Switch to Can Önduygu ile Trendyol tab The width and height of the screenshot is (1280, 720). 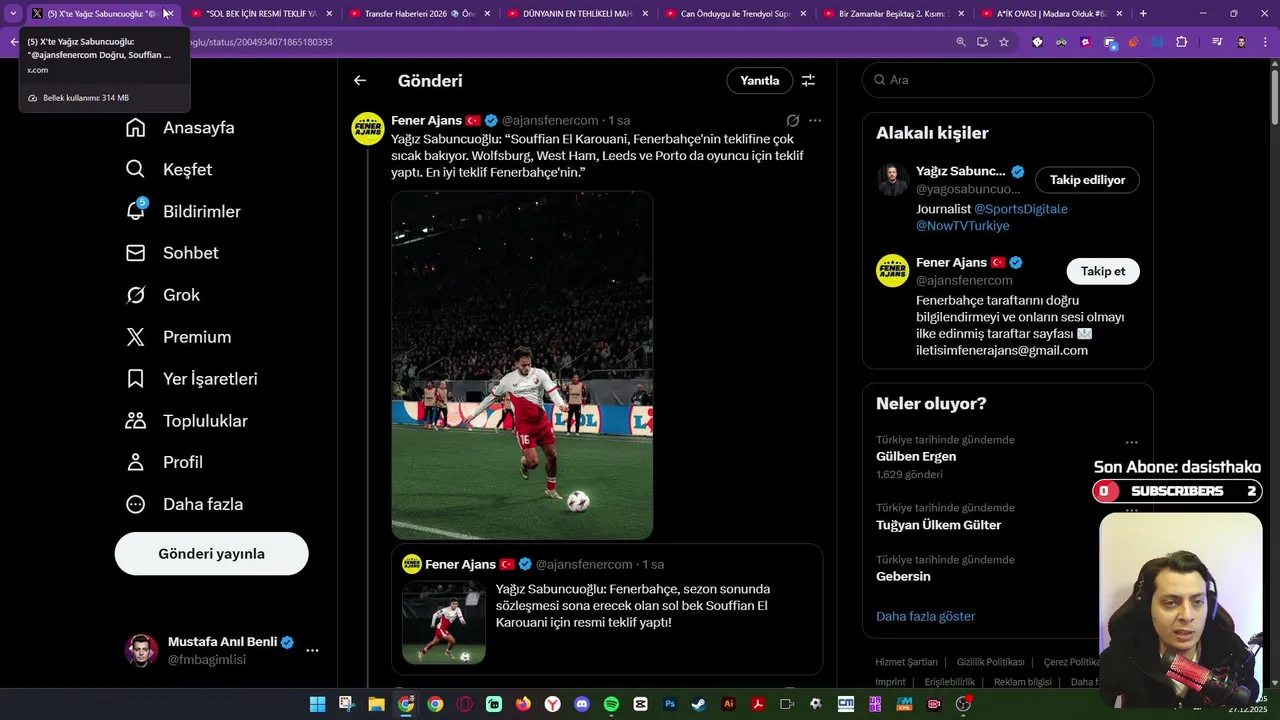pos(736,14)
